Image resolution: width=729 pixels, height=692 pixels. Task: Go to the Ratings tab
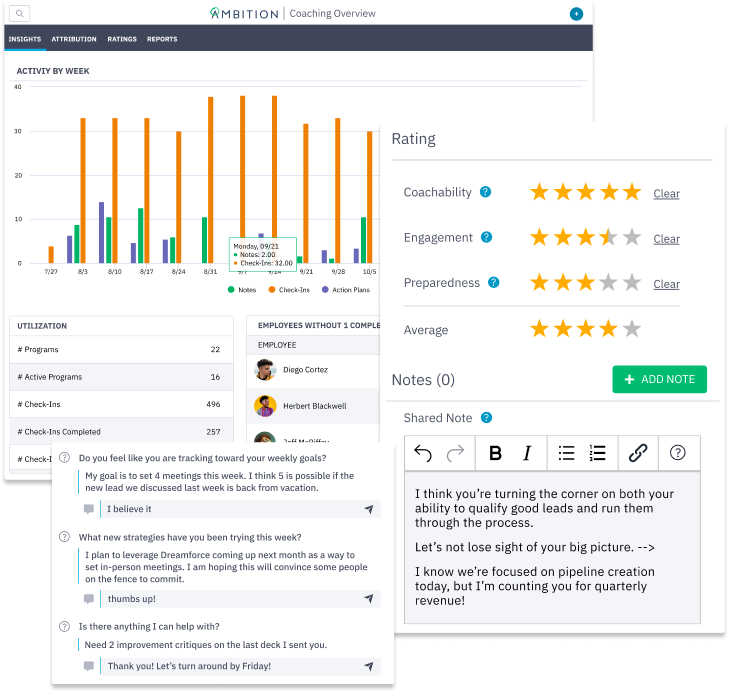point(122,39)
